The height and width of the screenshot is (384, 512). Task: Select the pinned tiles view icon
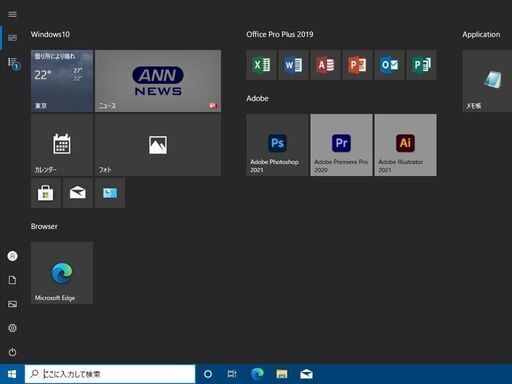pos(12,38)
